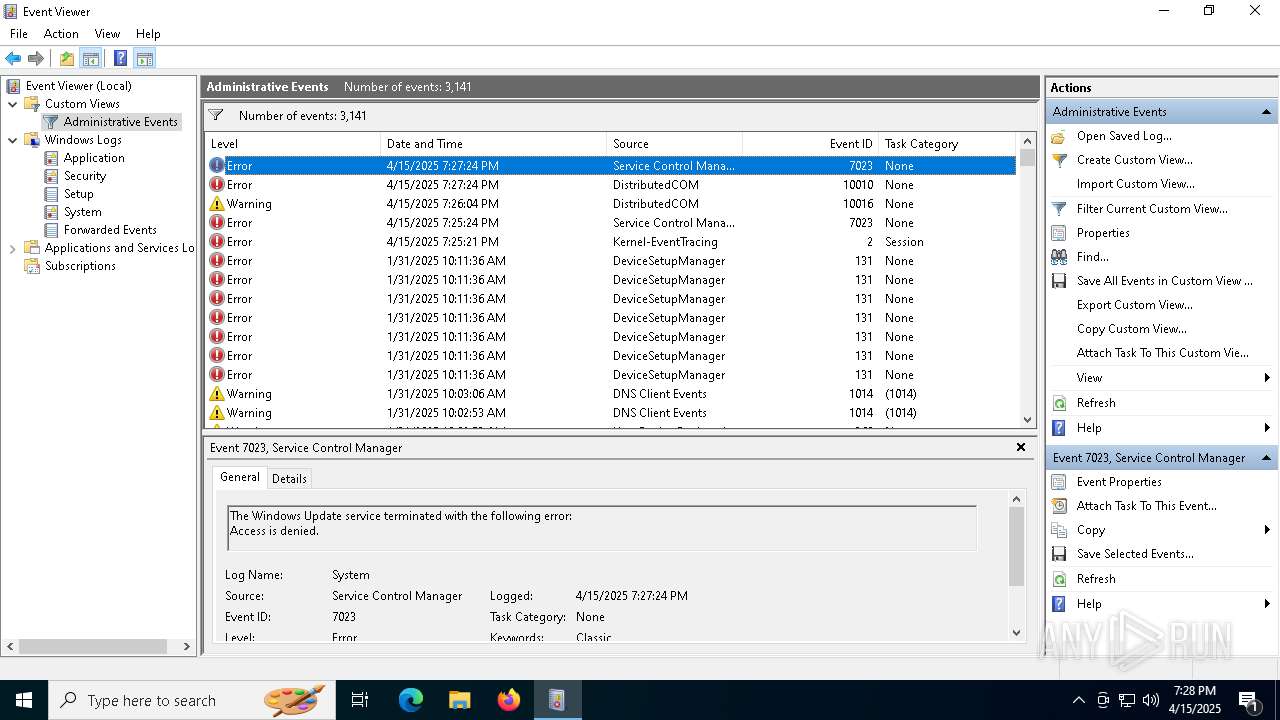Click the error icon of the Kernel-EventTracing row

pos(217,242)
